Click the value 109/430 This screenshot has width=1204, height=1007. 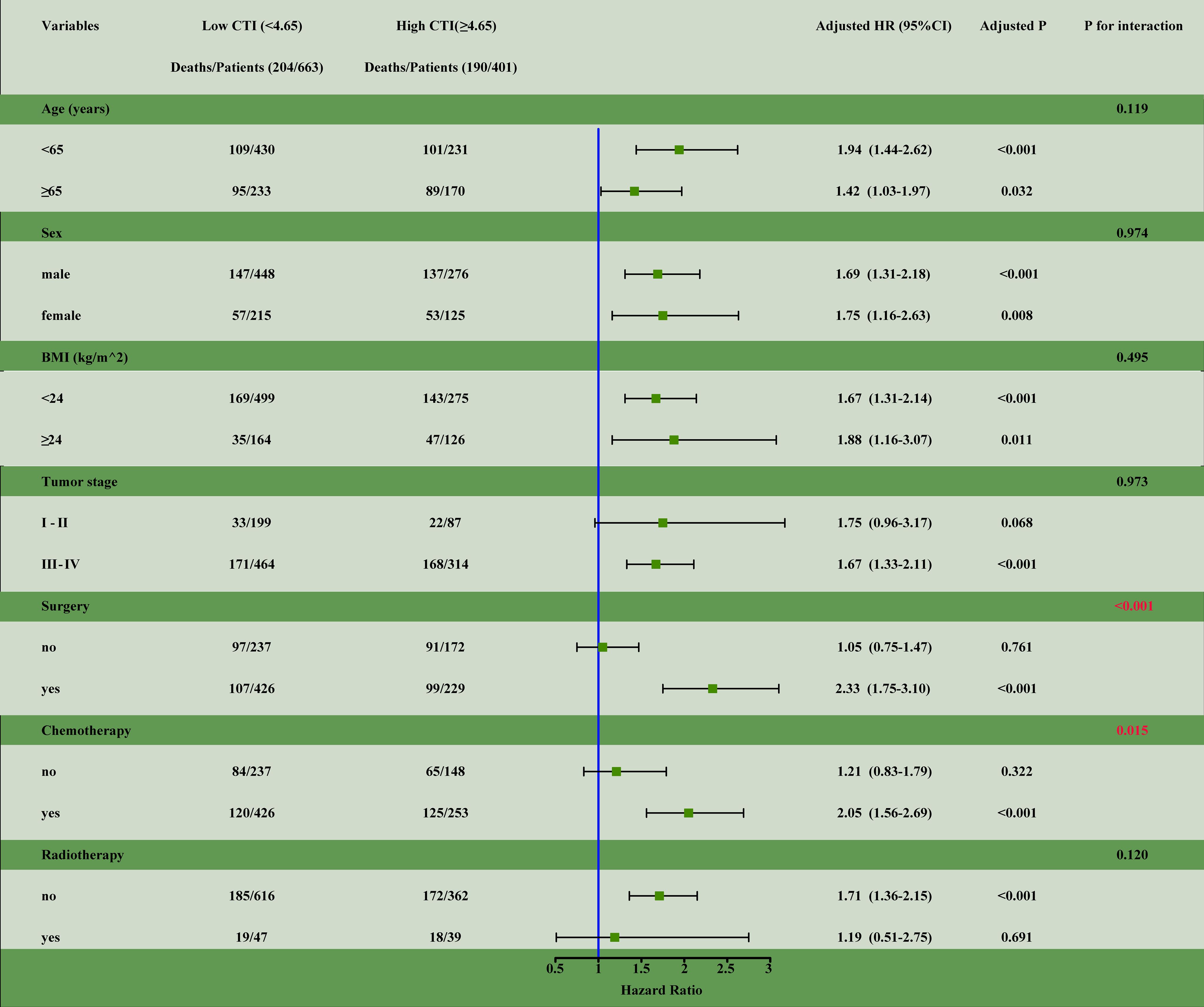point(252,150)
